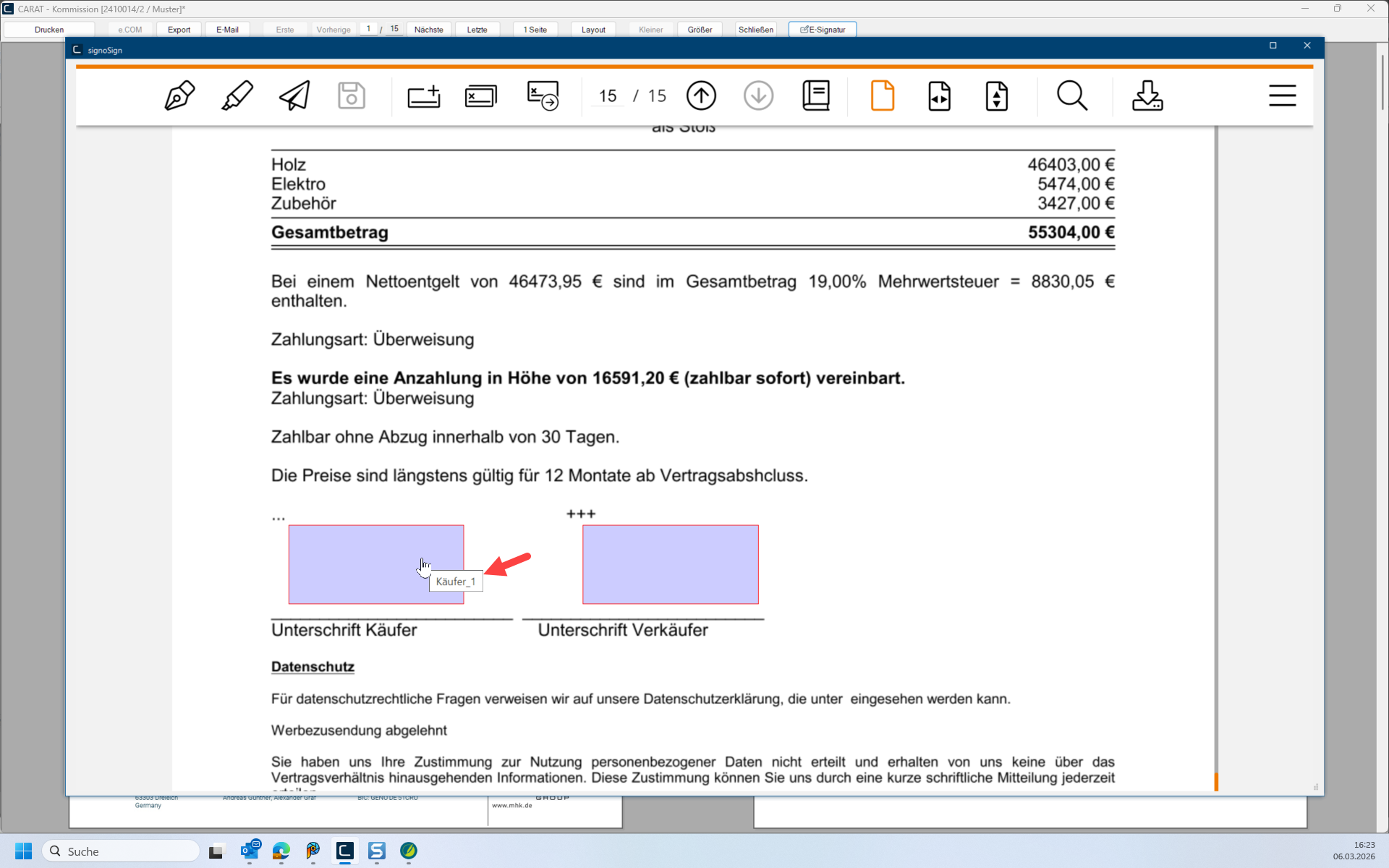
Task: Open the hamburger menu
Action: pyautogui.click(x=1282, y=95)
